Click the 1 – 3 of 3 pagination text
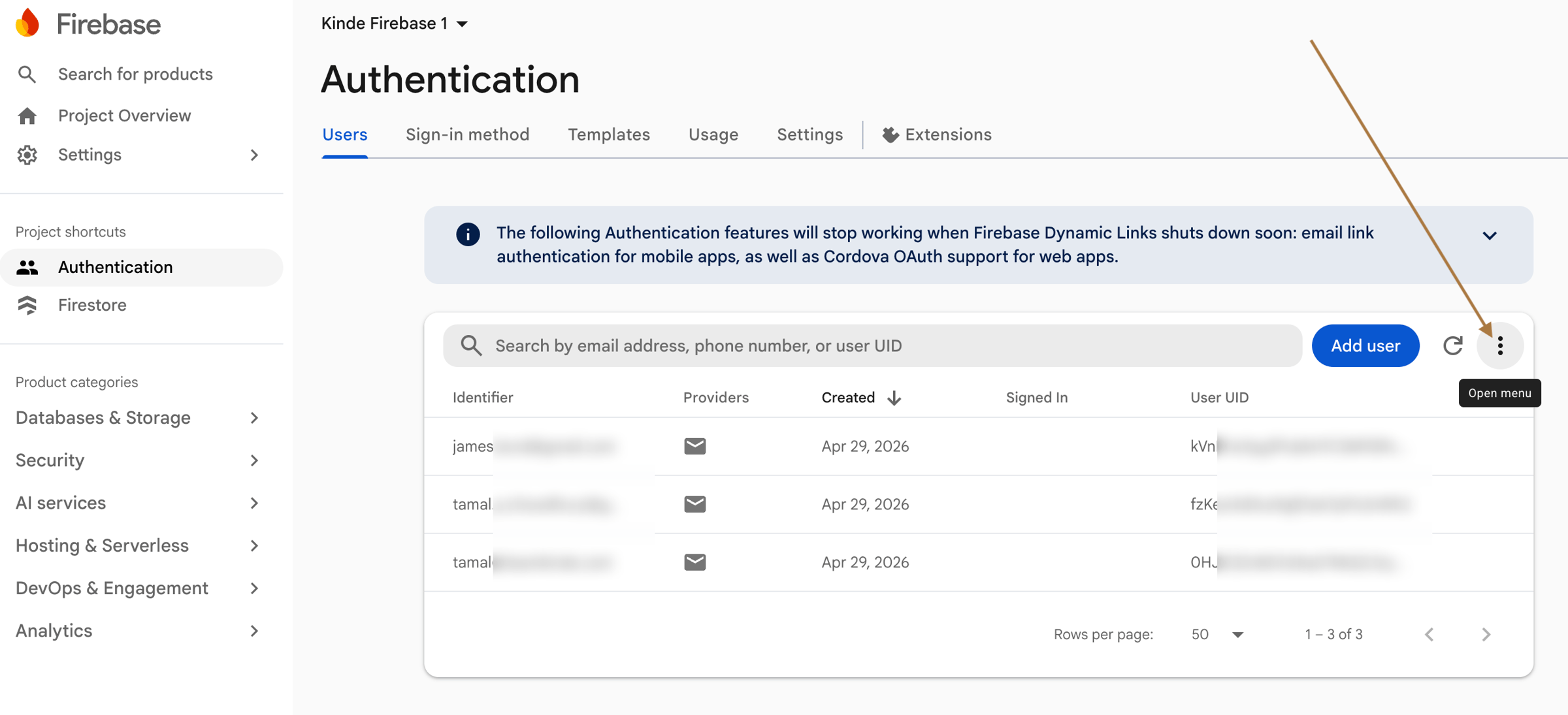Viewport: 1568px width, 715px height. click(1333, 635)
